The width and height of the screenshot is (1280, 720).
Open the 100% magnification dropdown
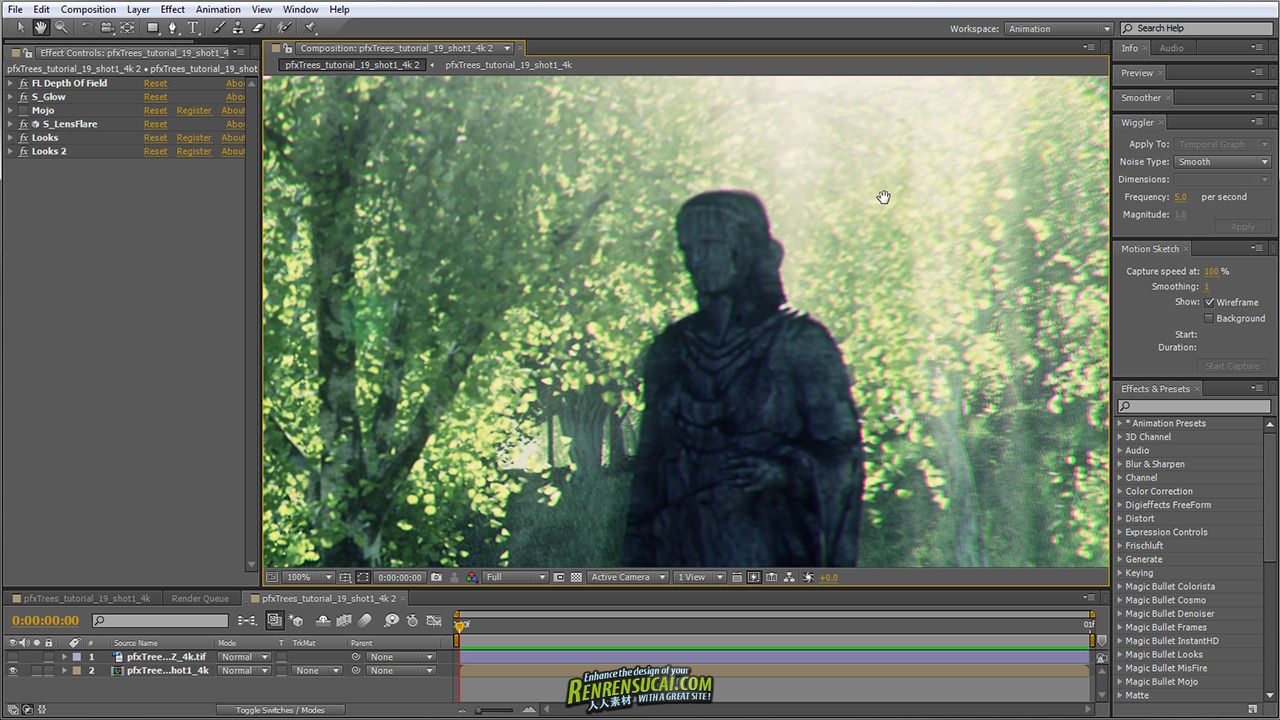(x=309, y=577)
